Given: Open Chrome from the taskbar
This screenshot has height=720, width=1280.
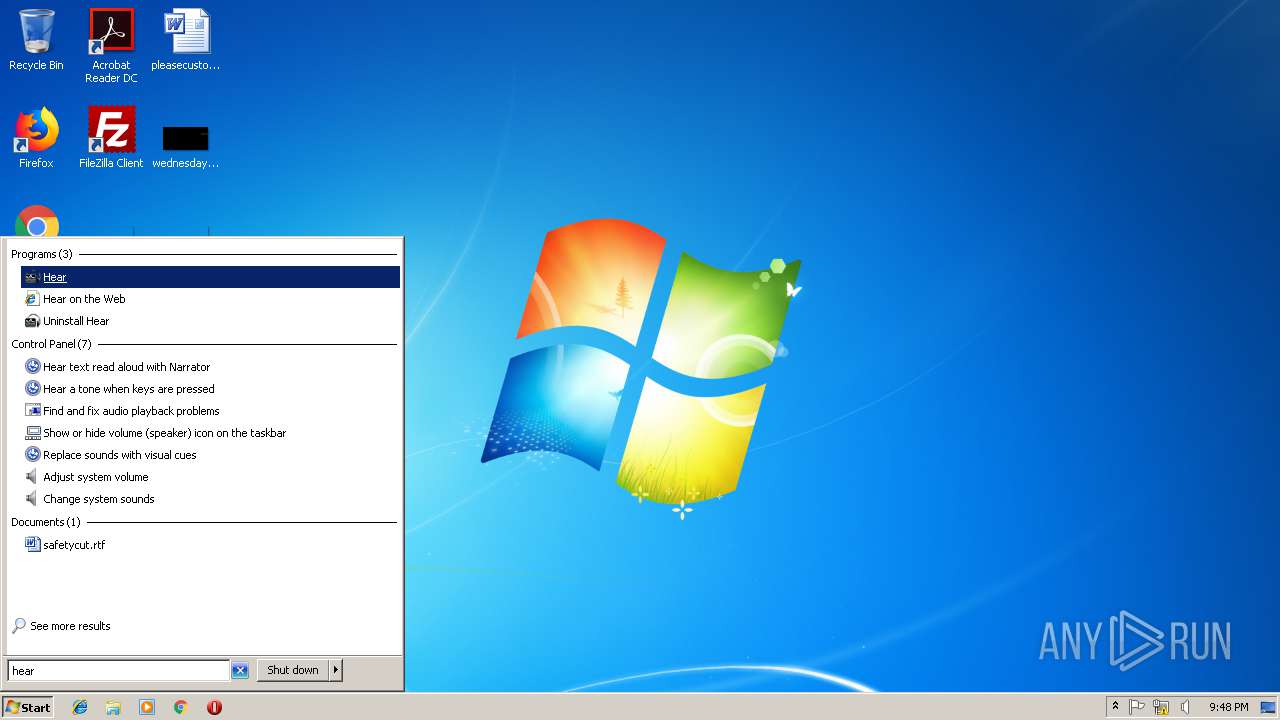Looking at the screenshot, I should coord(181,707).
